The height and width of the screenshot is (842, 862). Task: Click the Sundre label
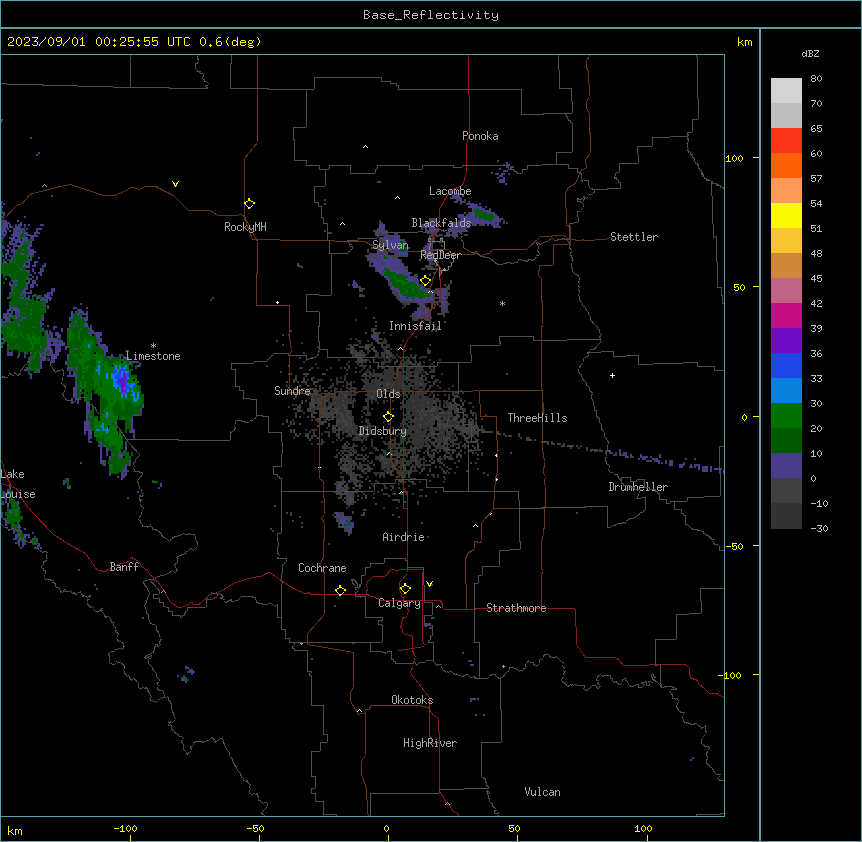point(292,391)
